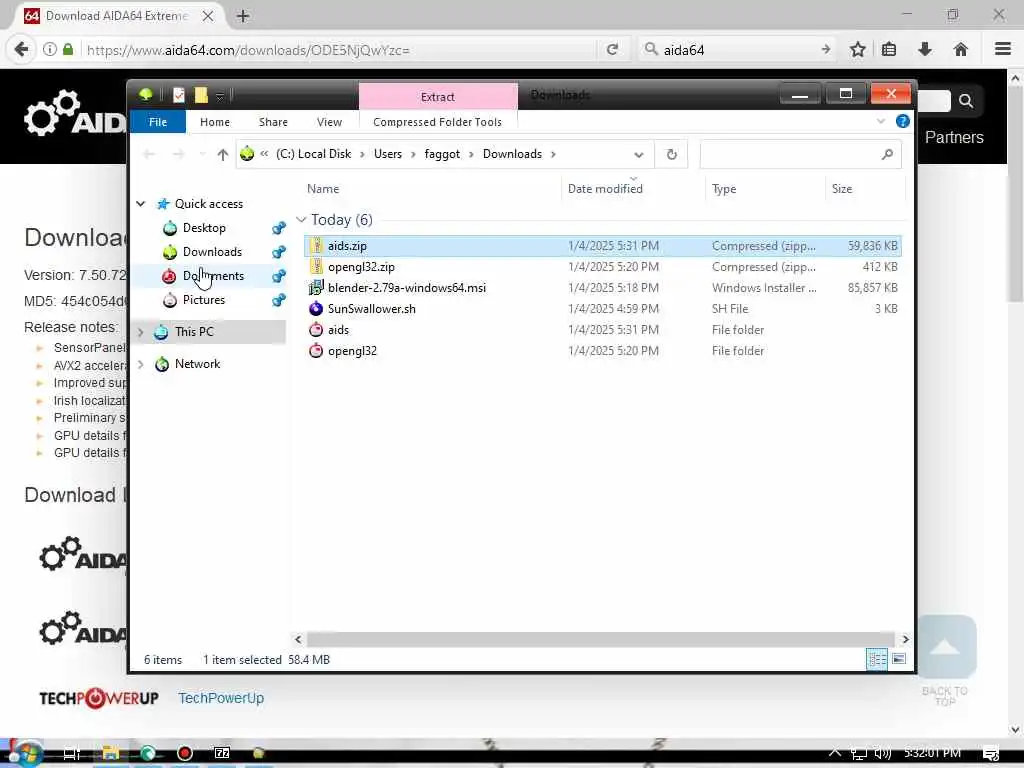Sort files by Name column
Image resolution: width=1024 pixels, height=768 pixels.
pyautogui.click(x=323, y=189)
